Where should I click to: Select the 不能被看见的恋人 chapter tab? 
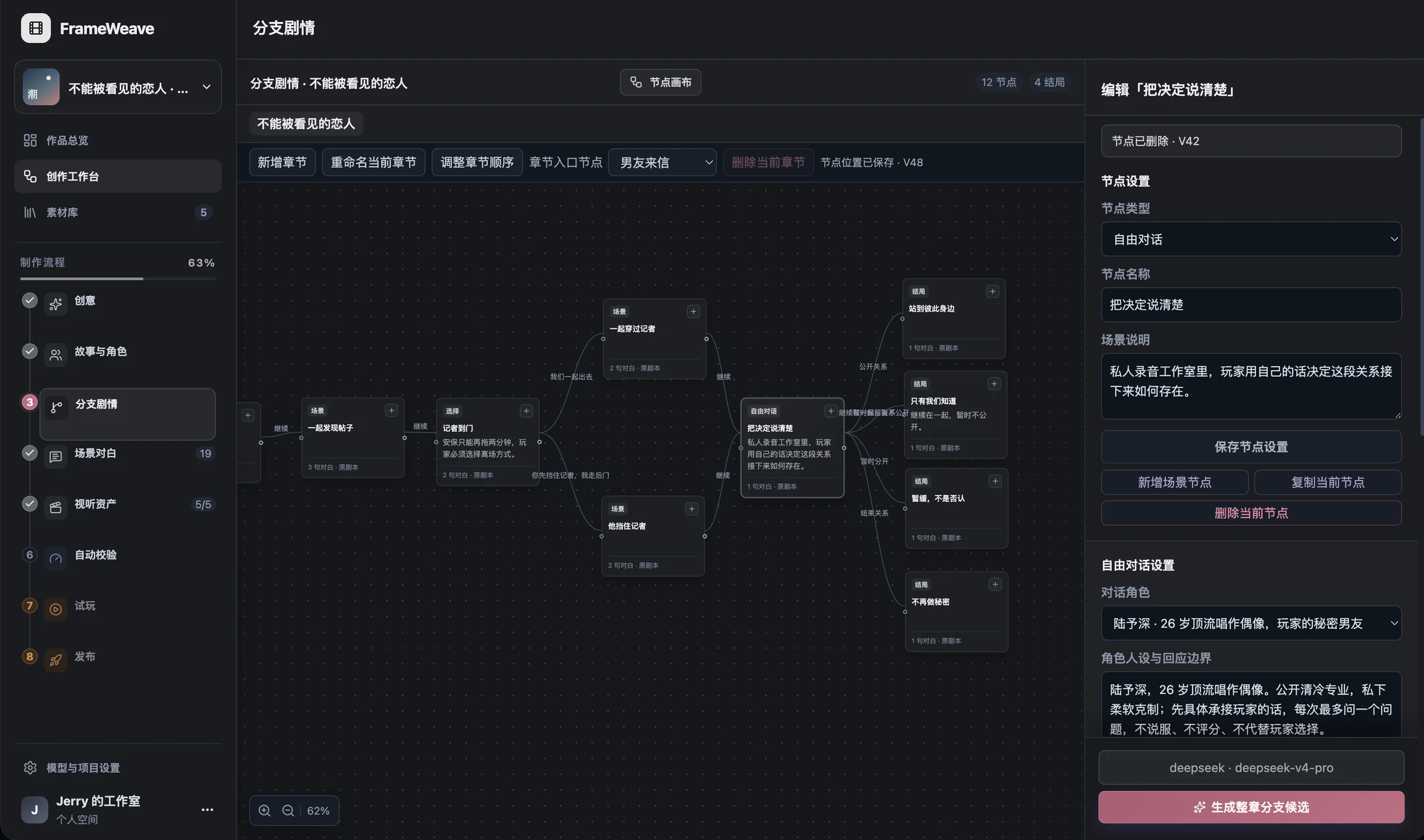tap(306, 123)
